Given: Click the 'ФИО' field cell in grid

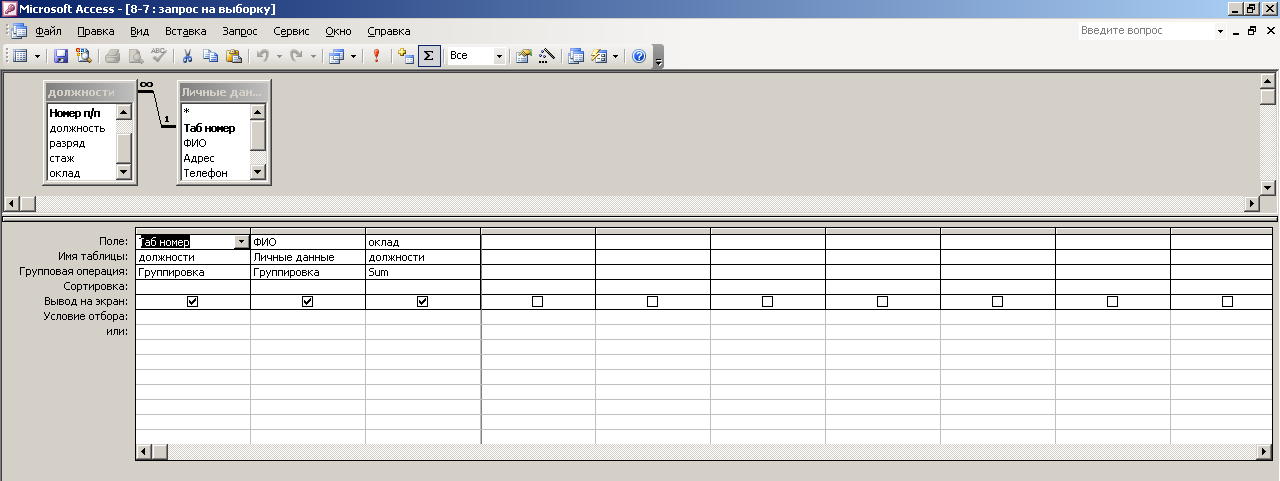Looking at the screenshot, I should [x=308, y=241].
